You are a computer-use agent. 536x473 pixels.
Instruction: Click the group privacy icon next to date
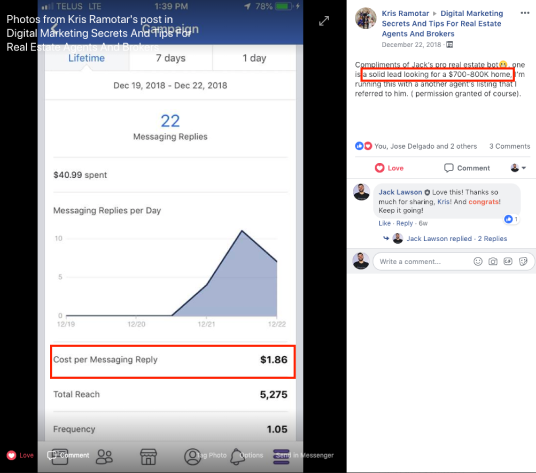click(x=450, y=44)
